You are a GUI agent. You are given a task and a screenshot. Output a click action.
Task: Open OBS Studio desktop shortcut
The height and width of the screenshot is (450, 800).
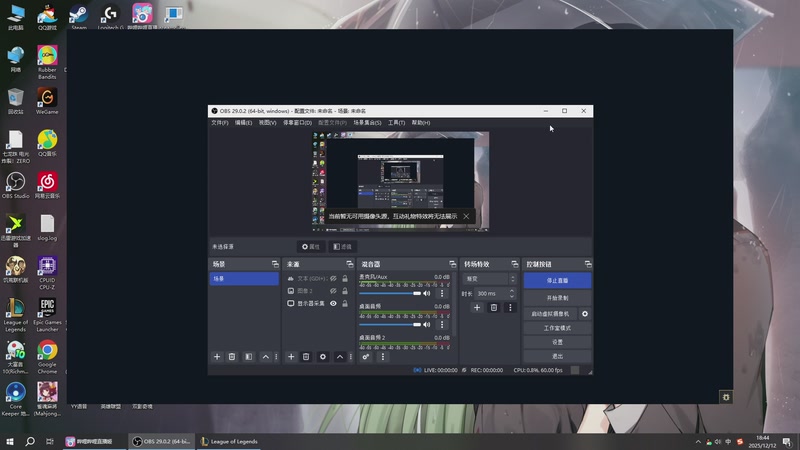coord(15,185)
